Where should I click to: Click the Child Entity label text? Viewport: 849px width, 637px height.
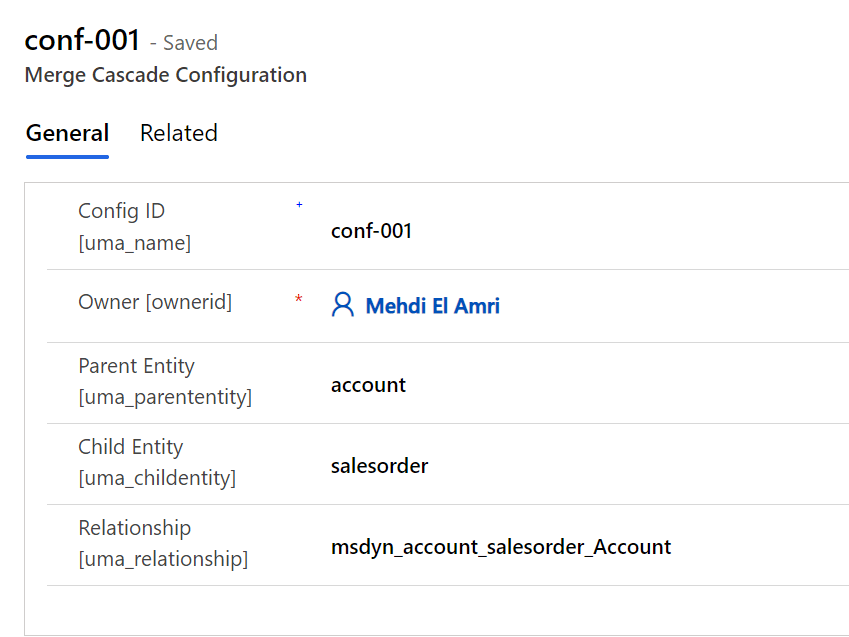click(x=131, y=447)
